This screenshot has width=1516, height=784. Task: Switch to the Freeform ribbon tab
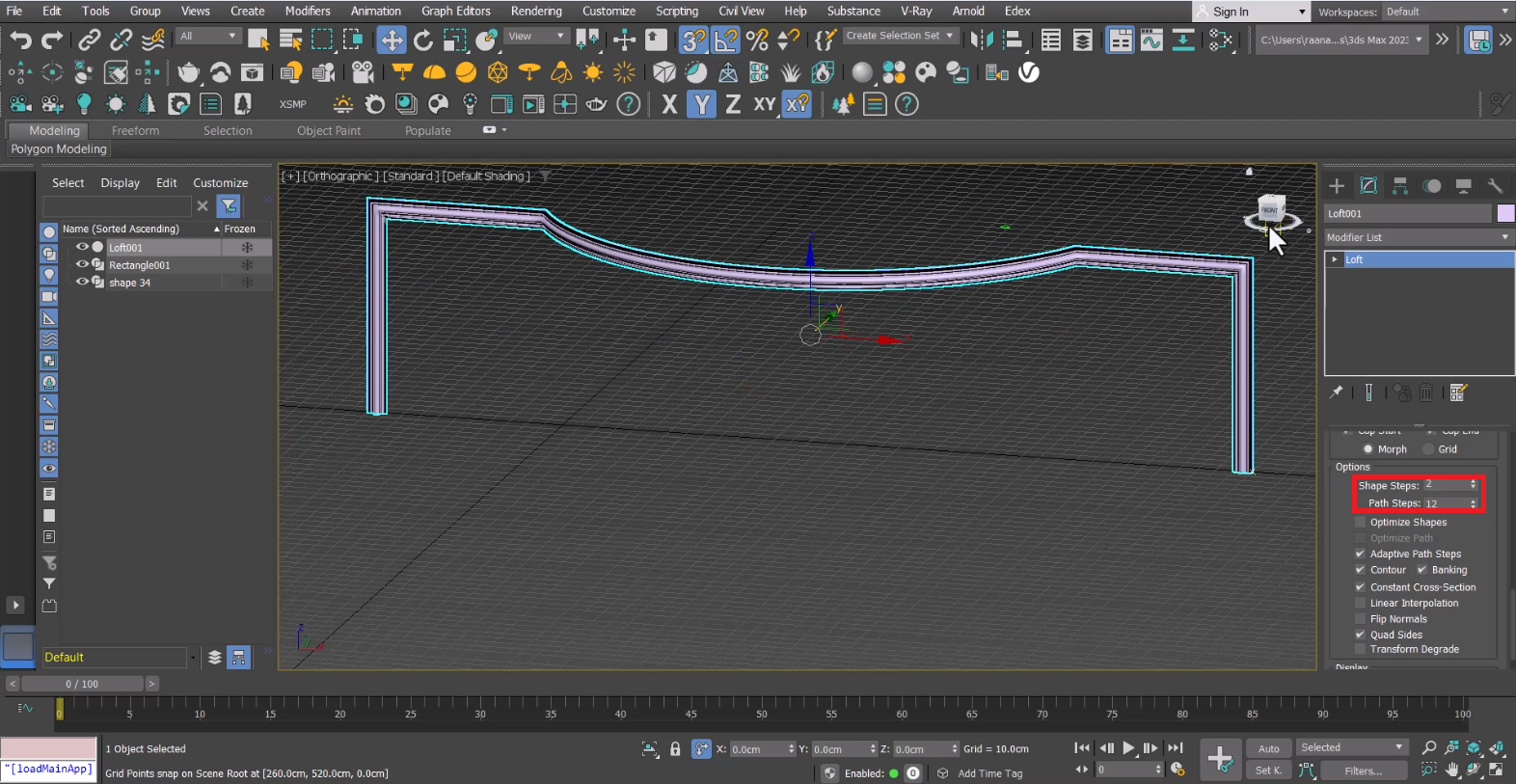pos(135,130)
